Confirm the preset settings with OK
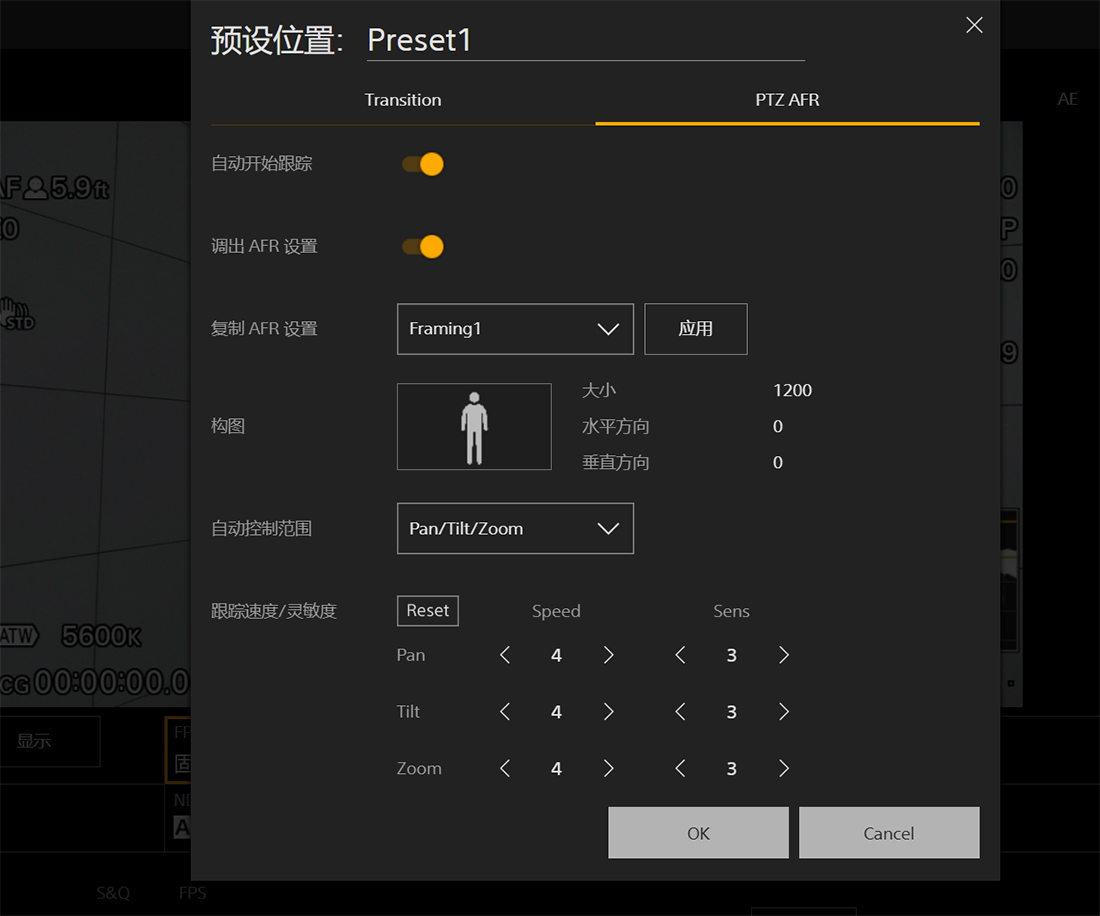Viewport: 1100px width, 916px height. click(x=697, y=832)
